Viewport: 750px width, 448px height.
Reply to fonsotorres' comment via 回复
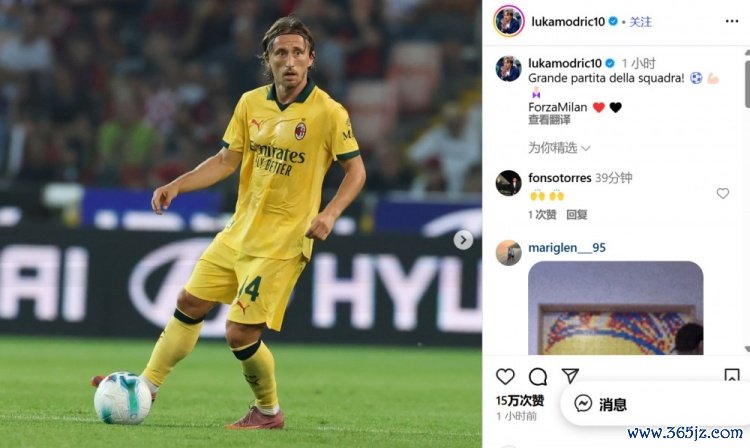click(x=576, y=215)
